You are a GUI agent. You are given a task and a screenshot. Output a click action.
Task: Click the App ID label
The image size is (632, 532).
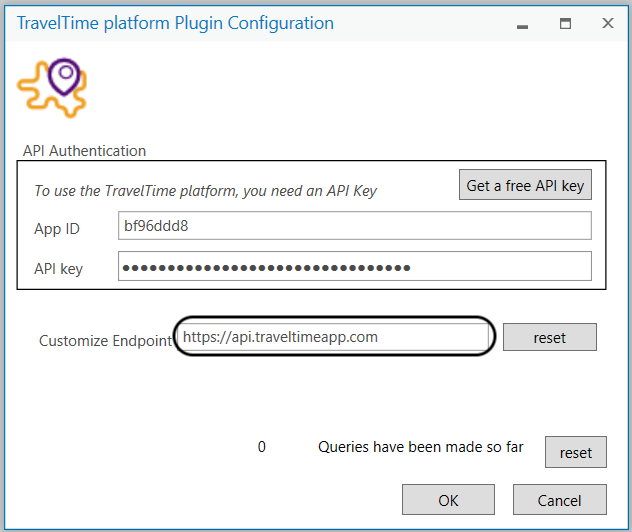tap(57, 229)
